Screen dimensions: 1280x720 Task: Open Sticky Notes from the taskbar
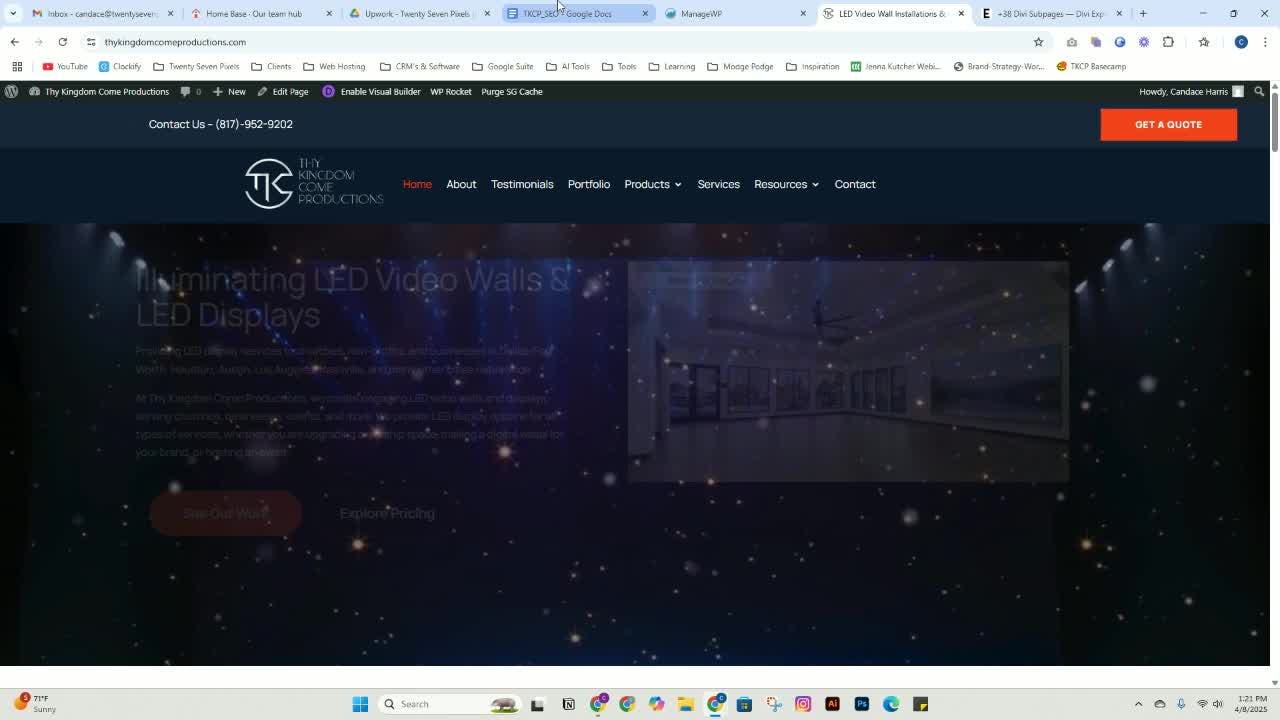click(920, 704)
